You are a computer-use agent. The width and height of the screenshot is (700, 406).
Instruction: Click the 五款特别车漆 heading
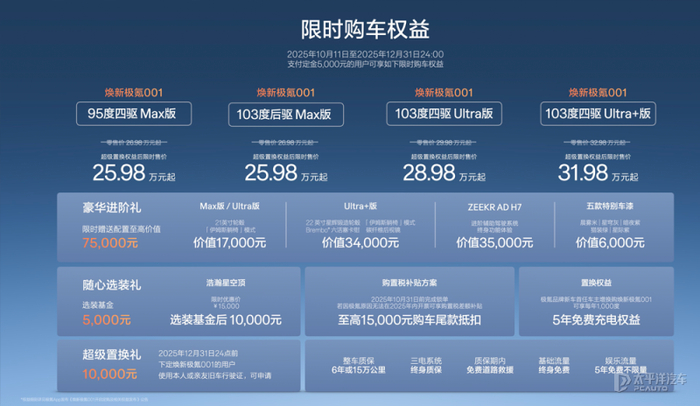point(610,206)
